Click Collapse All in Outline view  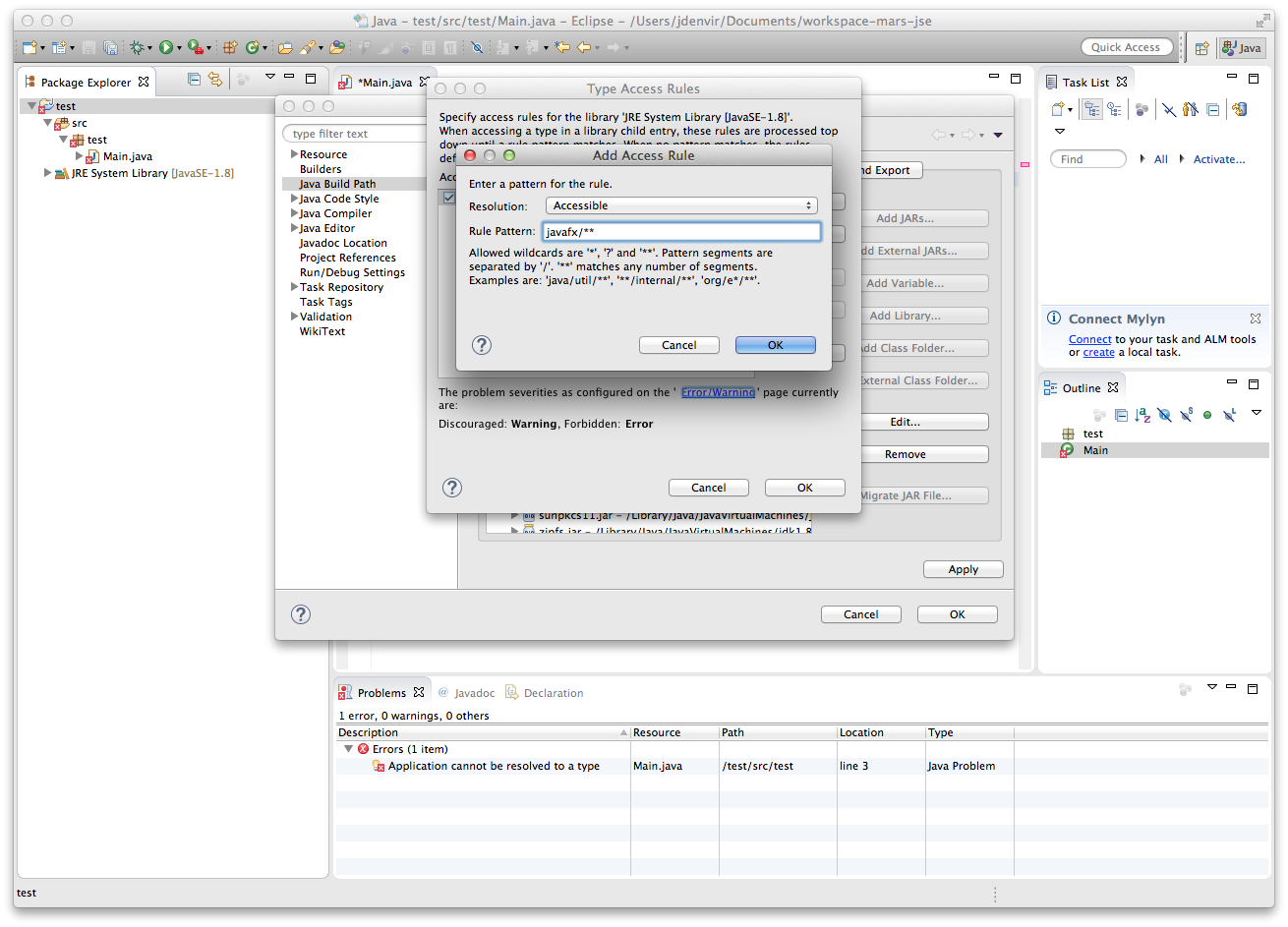tap(1121, 415)
